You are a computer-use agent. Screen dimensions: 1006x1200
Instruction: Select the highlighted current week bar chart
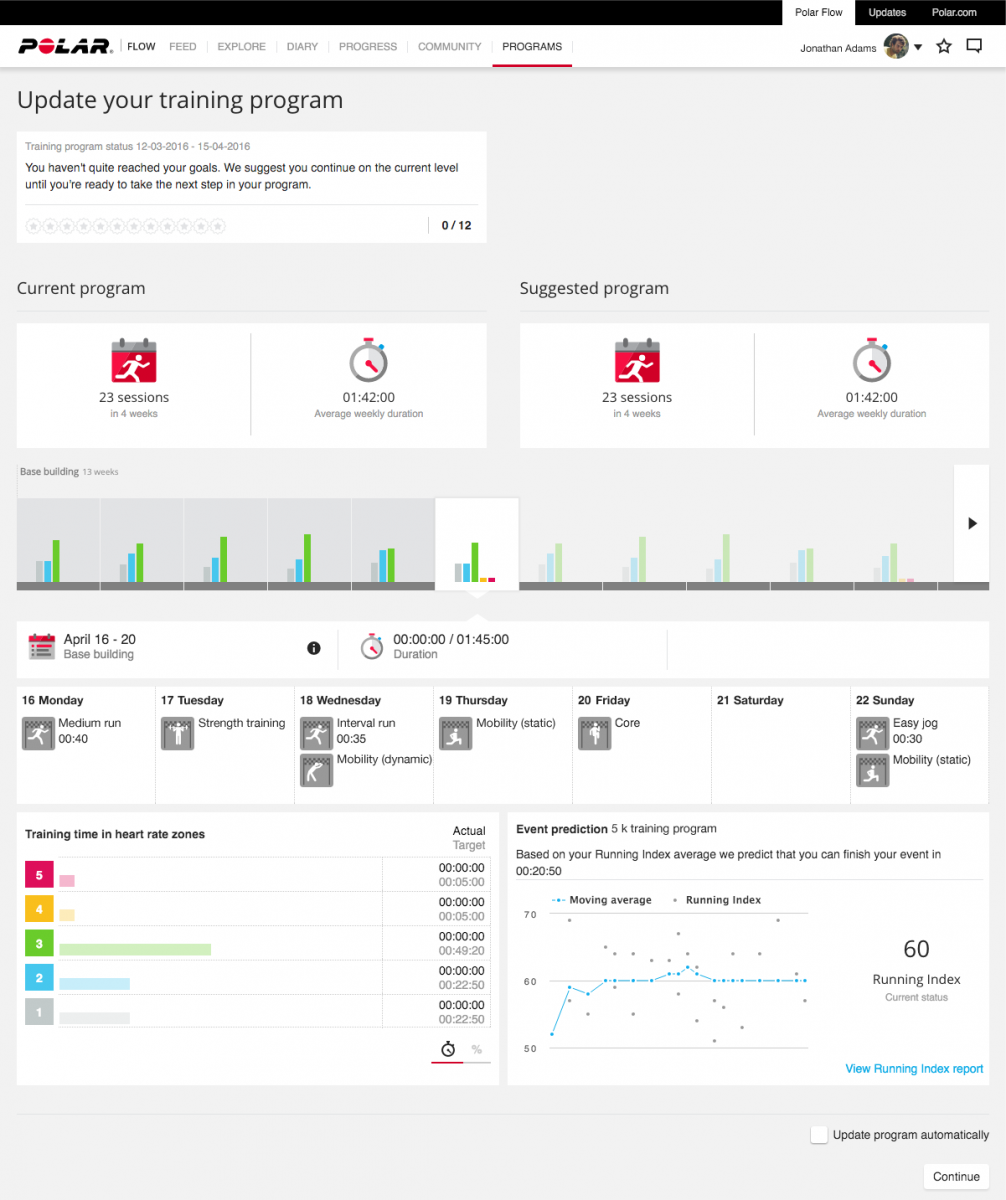(476, 545)
